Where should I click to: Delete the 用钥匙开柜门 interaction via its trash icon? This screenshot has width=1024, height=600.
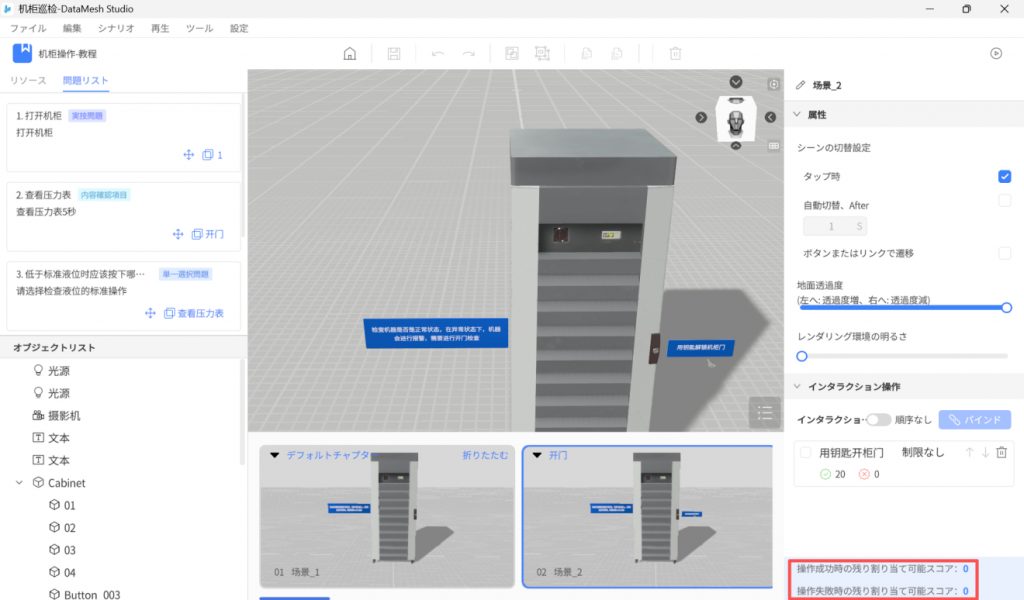1001,453
